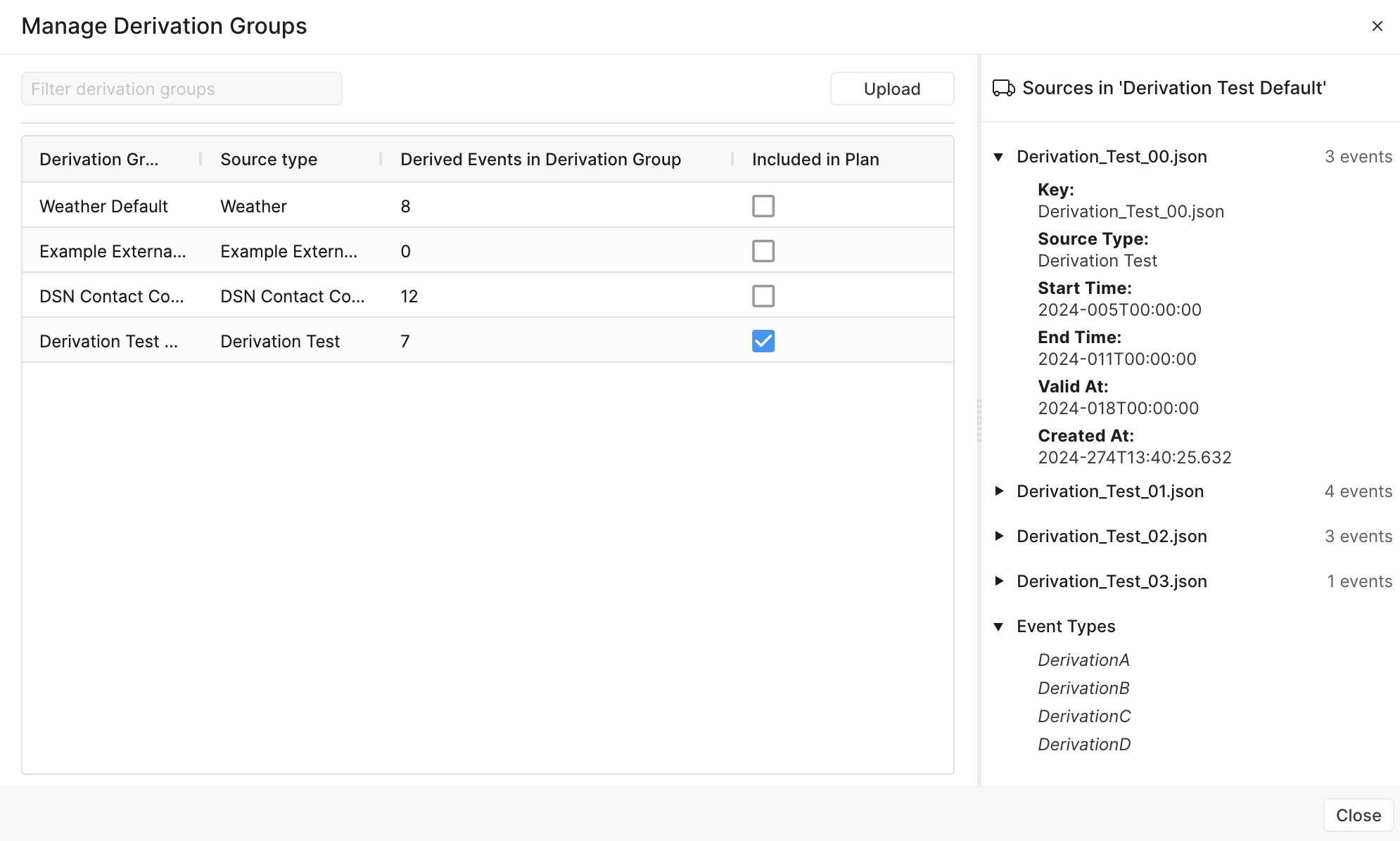Click the Included in Plan column header
Viewport: 1400px width, 841px height.
point(815,160)
